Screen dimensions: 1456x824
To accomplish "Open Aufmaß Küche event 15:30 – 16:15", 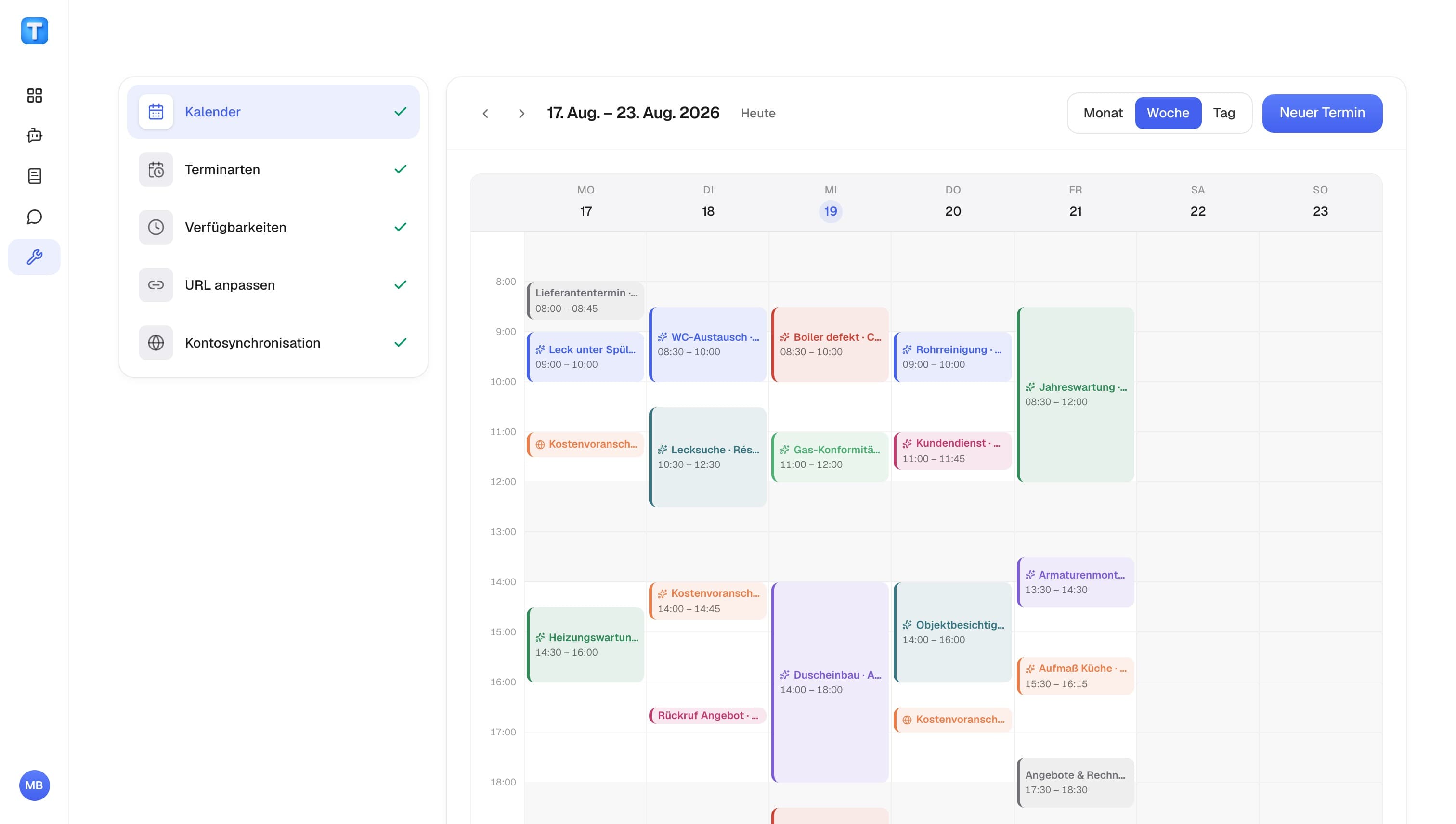I will (x=1076, y=676).
